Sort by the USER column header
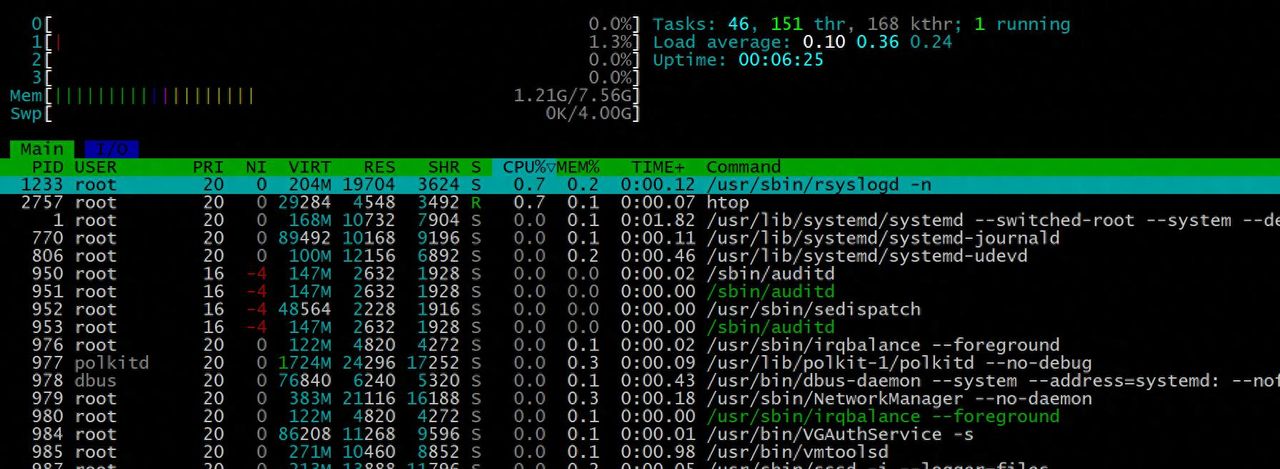This screenshot has height=469, width=1280. tap(95, 167)
